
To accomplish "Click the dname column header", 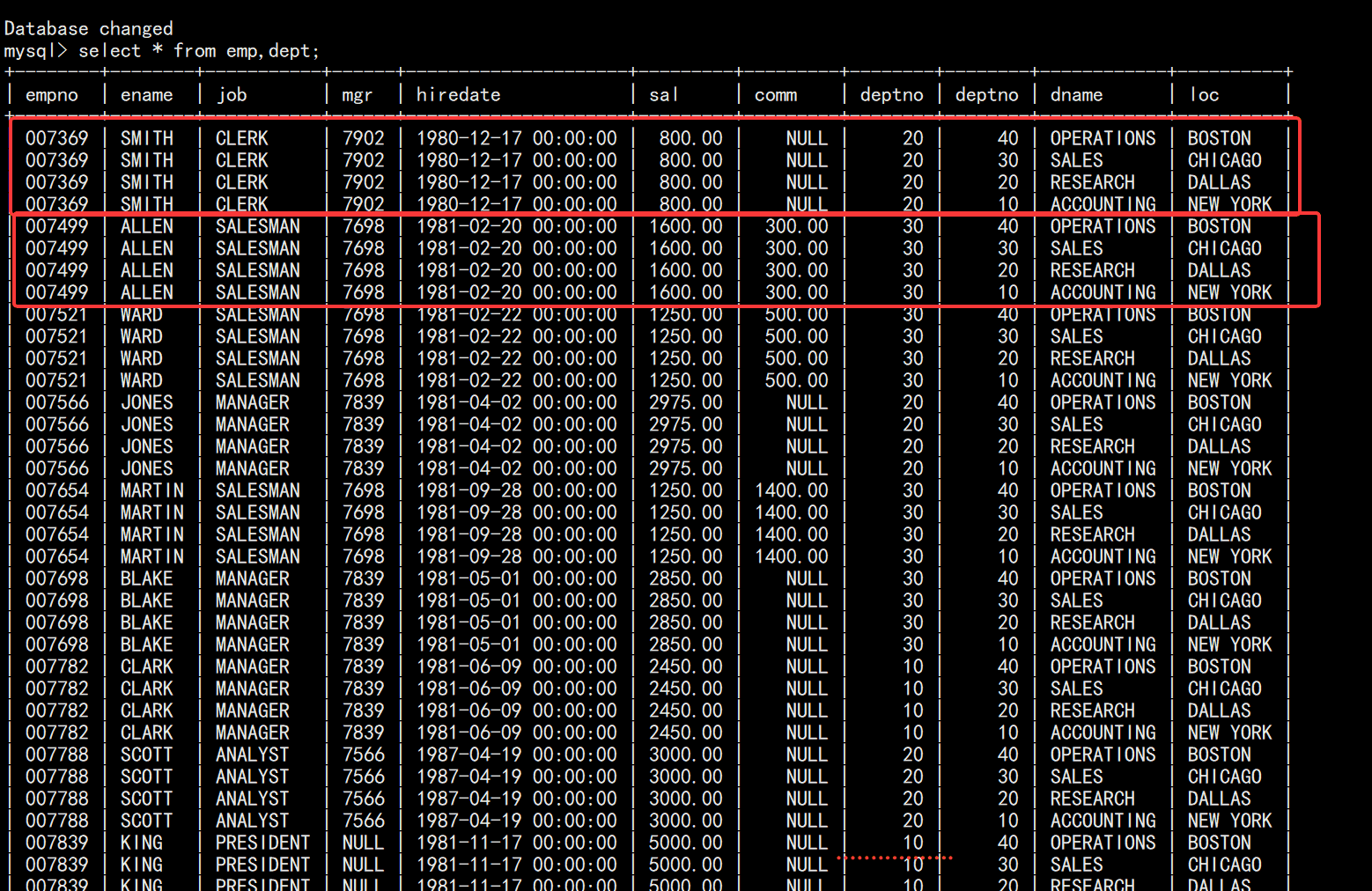I will click(1076, 95).
